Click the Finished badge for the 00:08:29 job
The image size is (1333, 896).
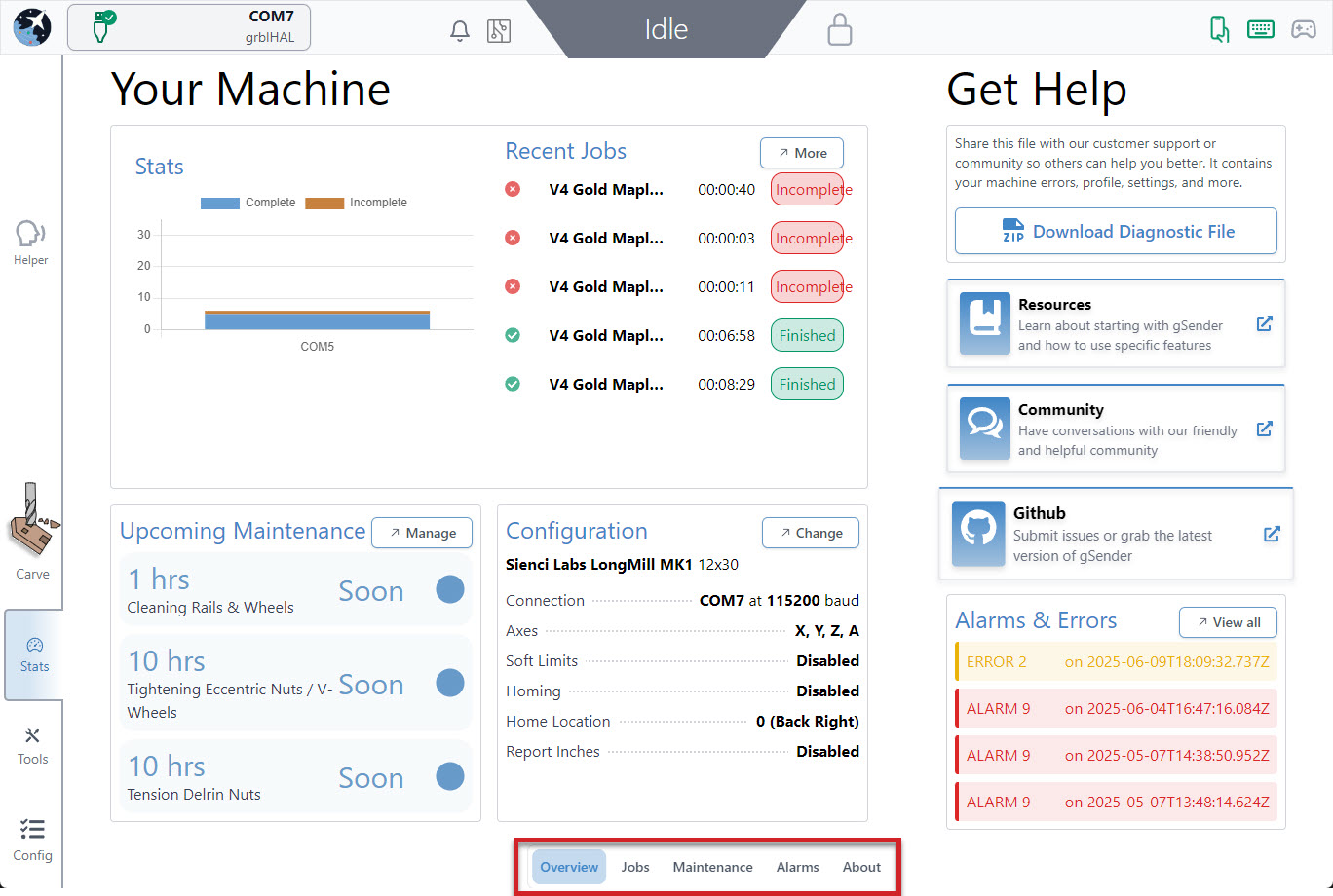point(807,384)
